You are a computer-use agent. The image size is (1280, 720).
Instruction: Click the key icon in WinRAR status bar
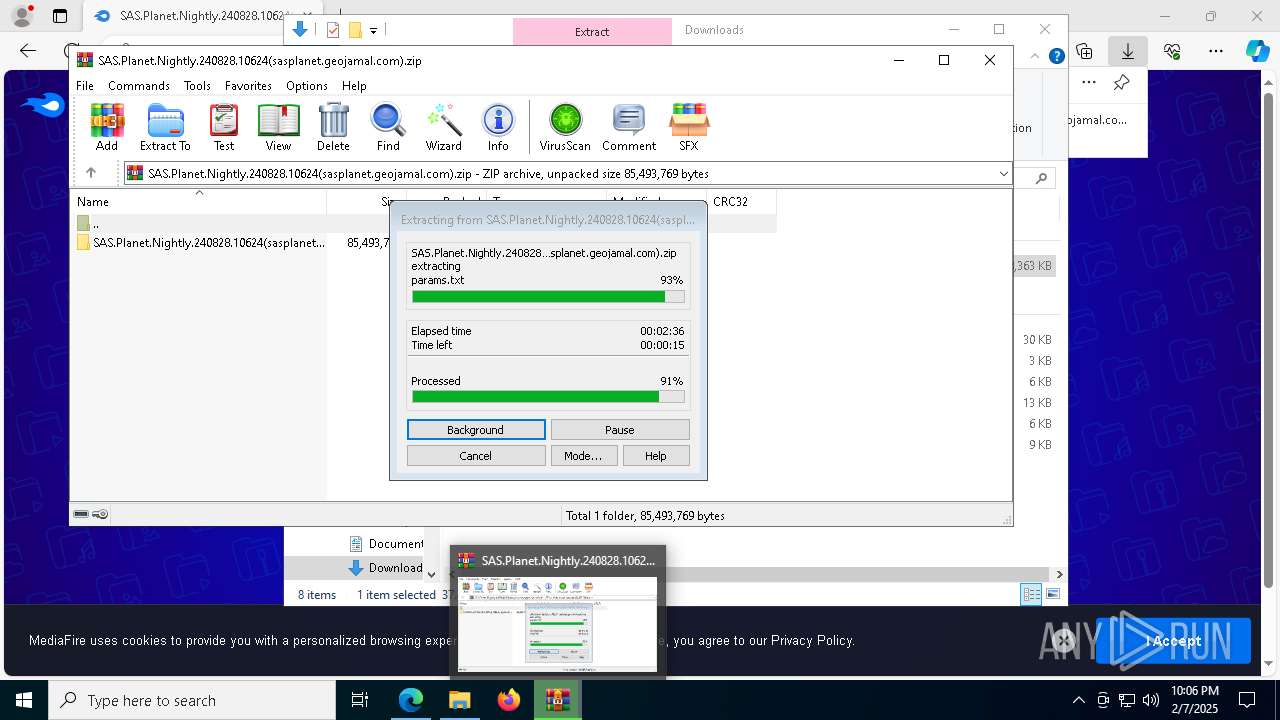point(100,514)
